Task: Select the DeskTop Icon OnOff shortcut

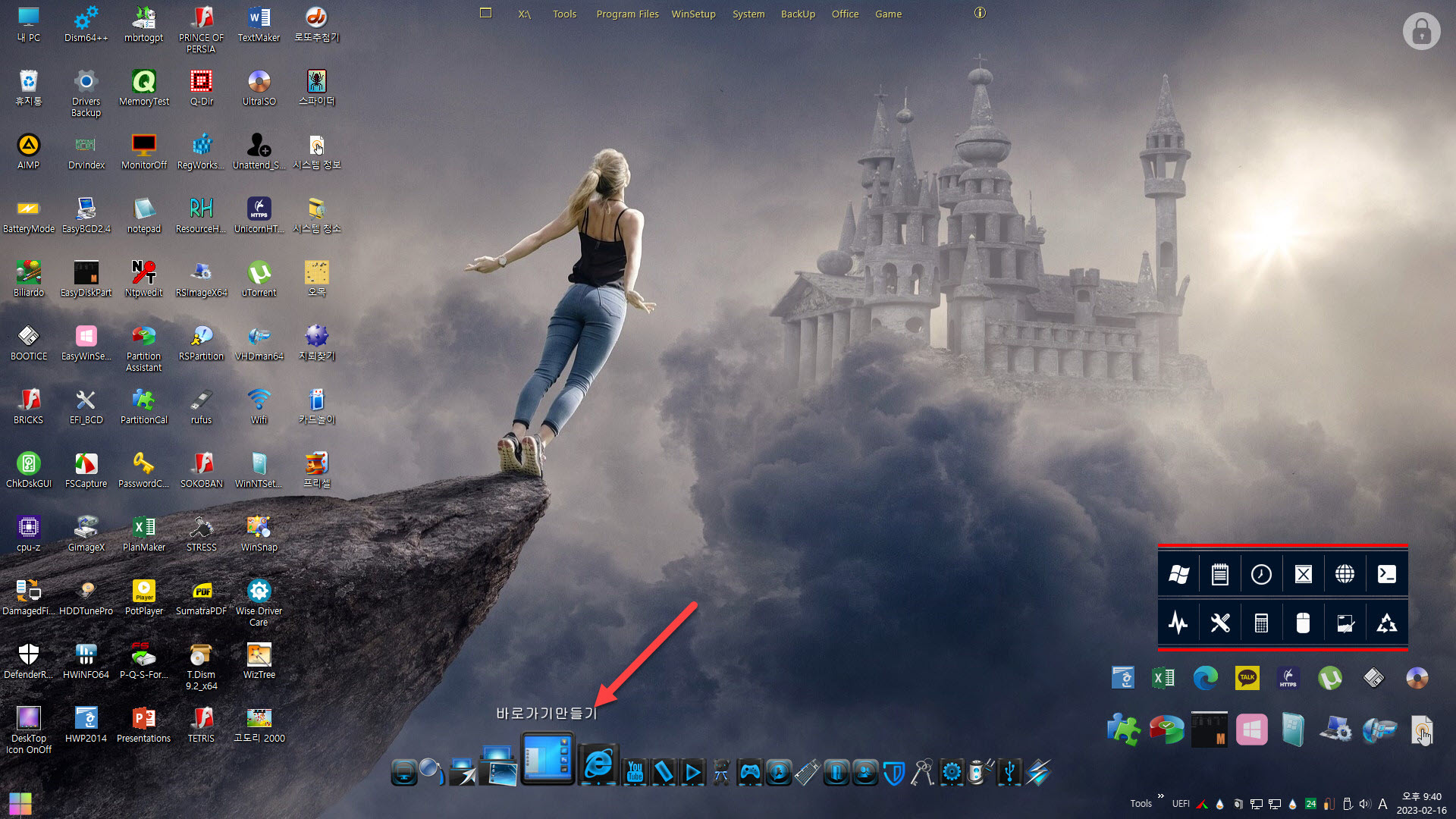Action: tap(28, 730)
